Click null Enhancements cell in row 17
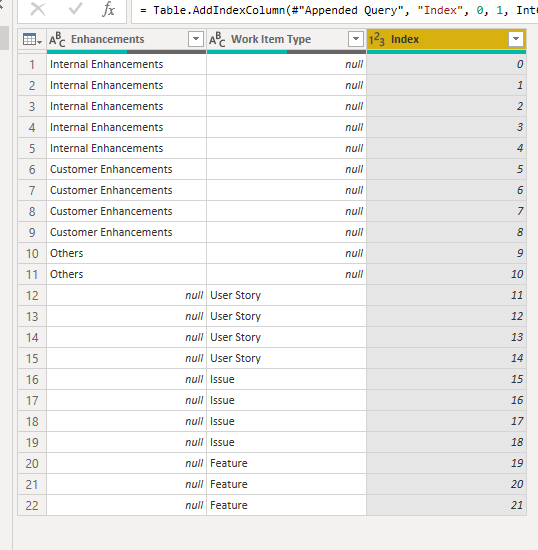 click(x=126, y=400)
